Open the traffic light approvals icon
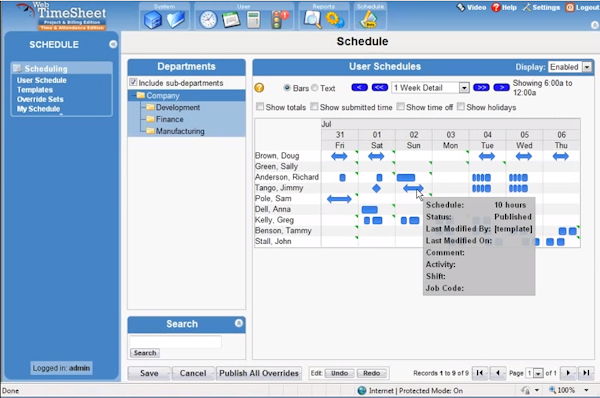 (279, 20)
